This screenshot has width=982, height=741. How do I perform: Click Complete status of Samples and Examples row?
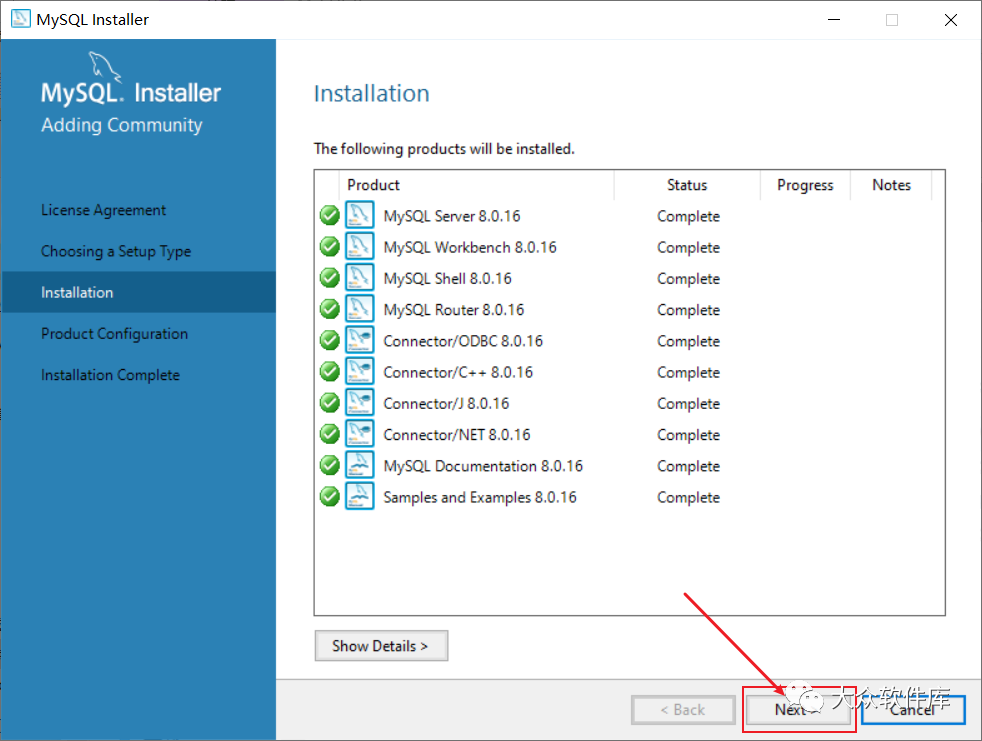point(688,499)
